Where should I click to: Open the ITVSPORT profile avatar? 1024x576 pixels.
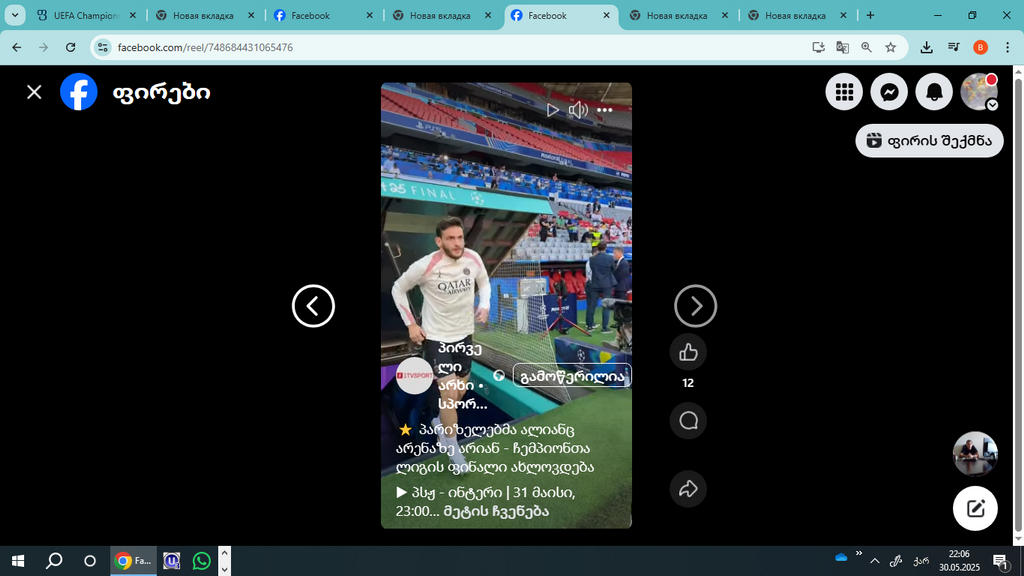(414, 377)
